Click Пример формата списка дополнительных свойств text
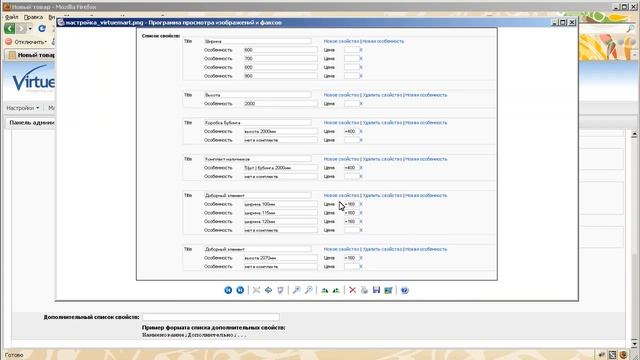 coord(213,327)
